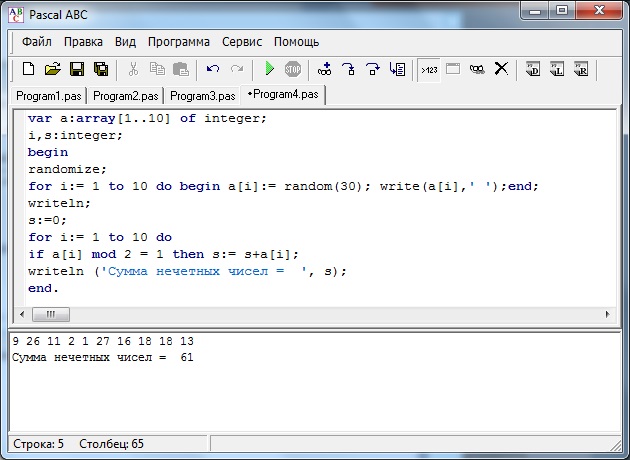The width and height of the screenshot is (630, 460).
Task: Maximize the Pascal ABC window
Action: click(x=562, y=10)
